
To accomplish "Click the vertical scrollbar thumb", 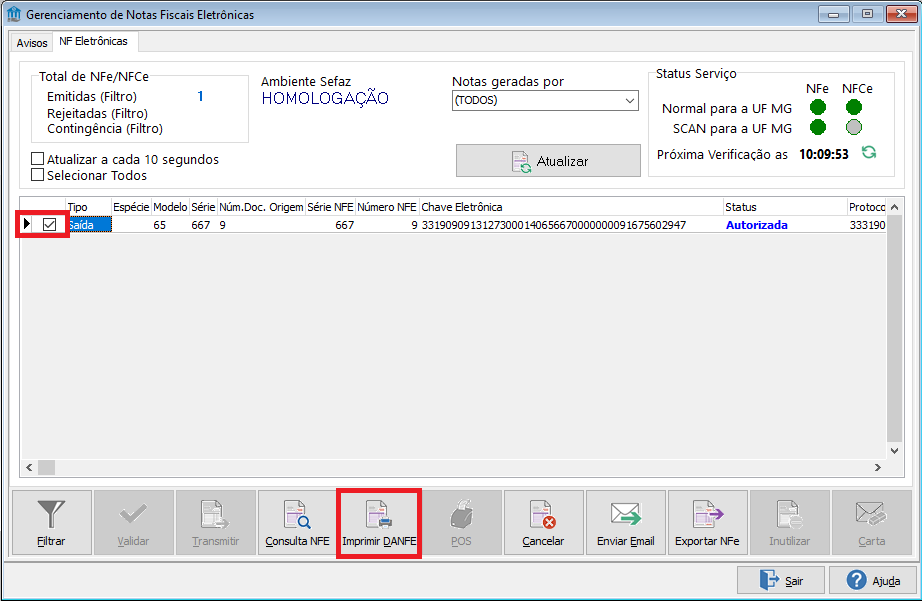I will (894, 328).
